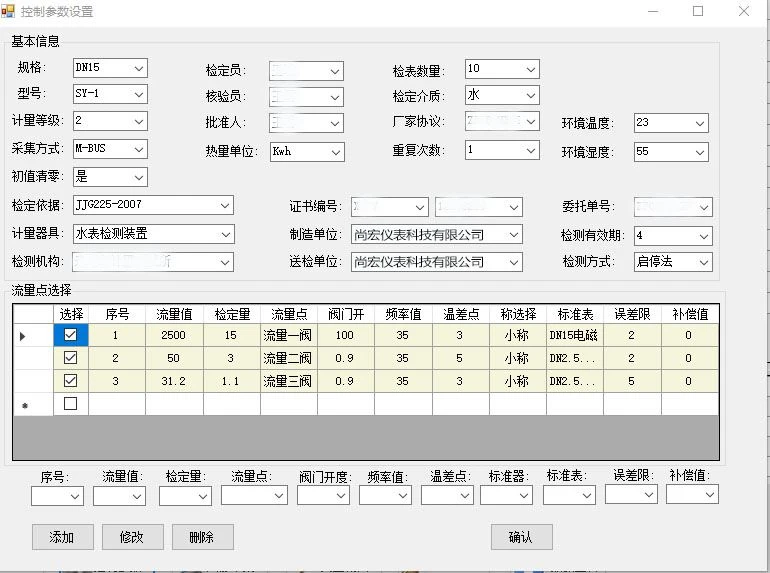Click the 删除 button
Screen dimensions: 770x573
(x=202, y=537)
